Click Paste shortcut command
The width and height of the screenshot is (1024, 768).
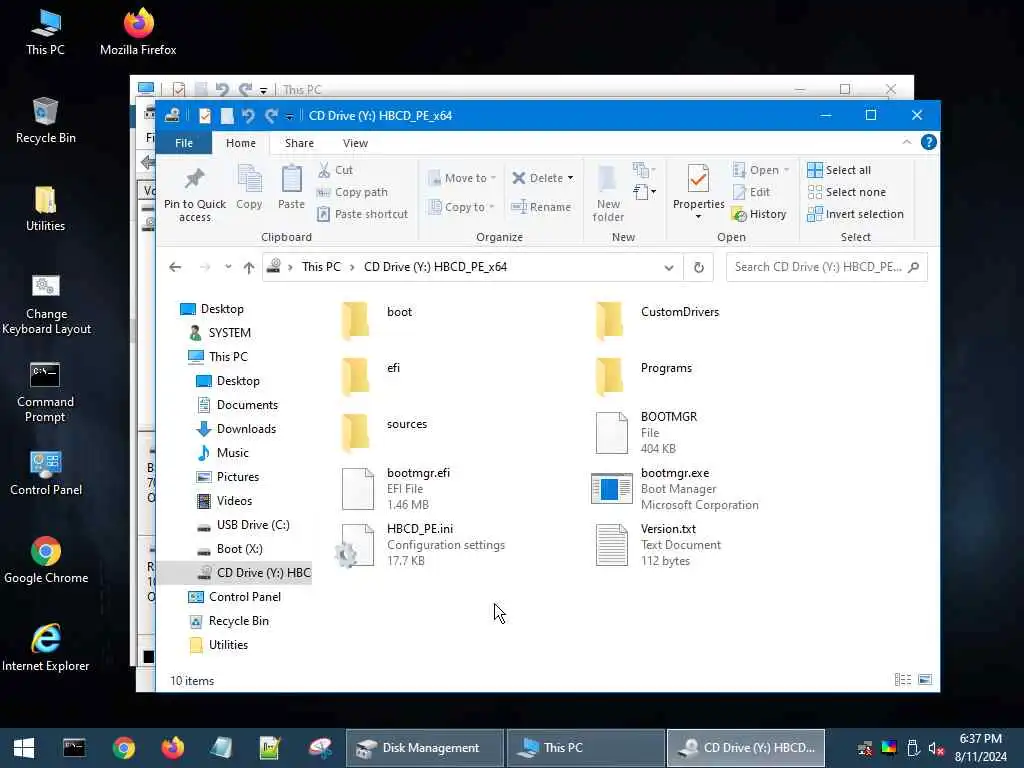362,214
